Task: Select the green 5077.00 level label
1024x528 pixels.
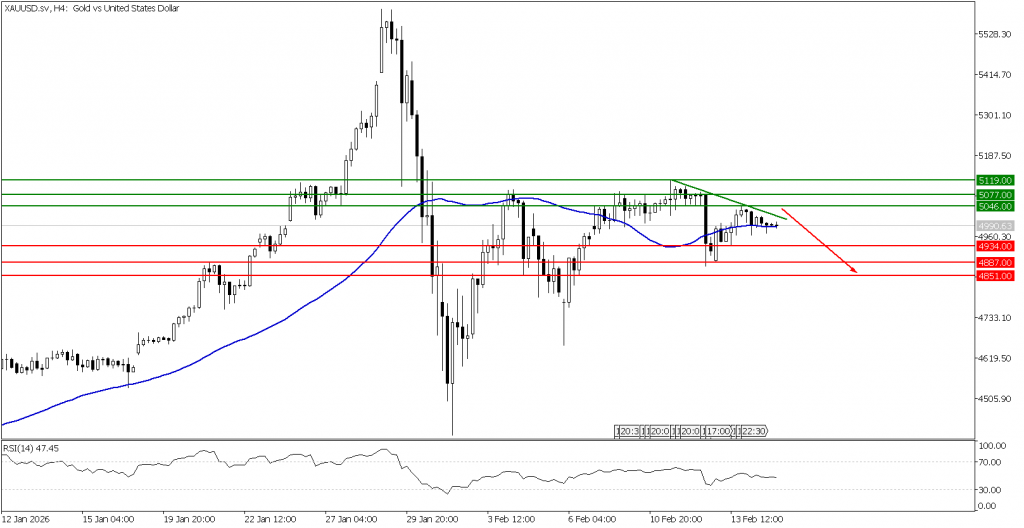Action: click(998, 194)
